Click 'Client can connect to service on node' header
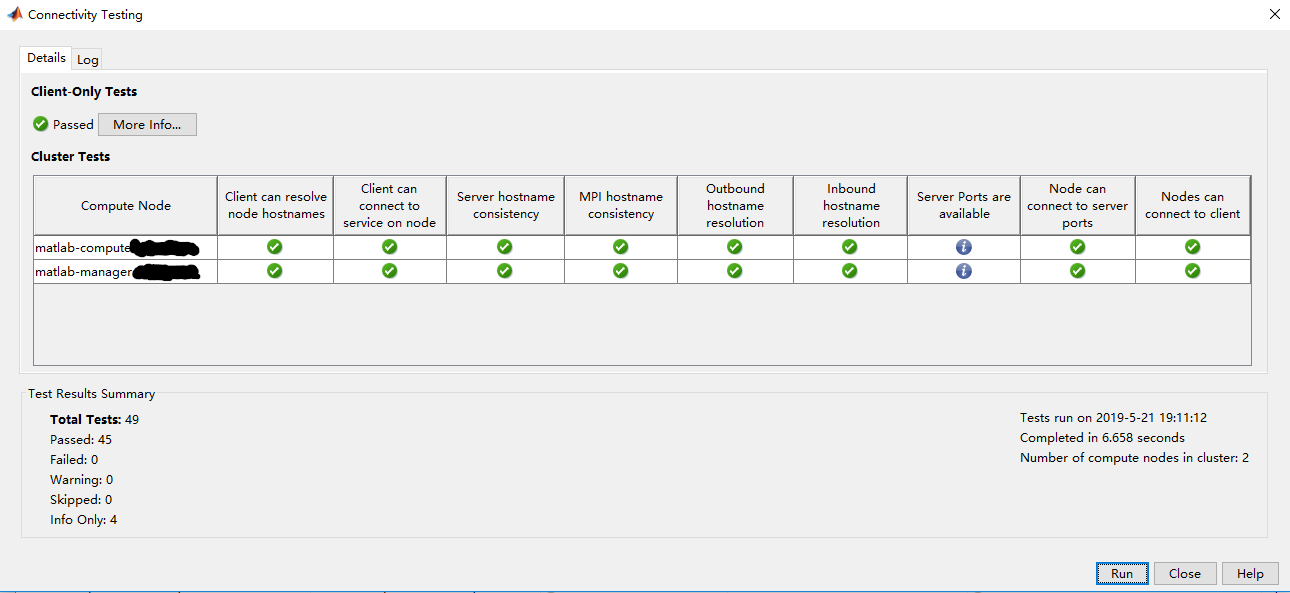 pyautogui.click(x=390, y=206)
